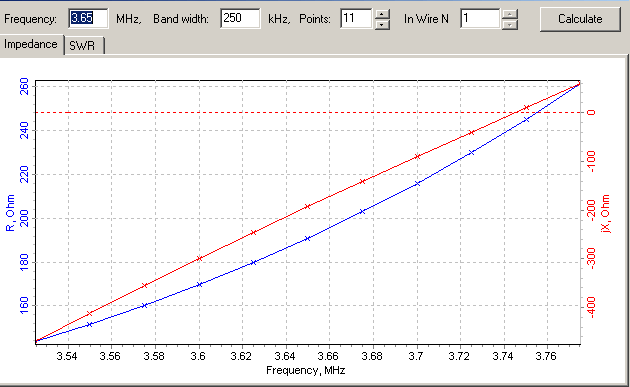This screenshot has height=387, width=630.
Task: Click the red jX, Ohm axis label
Action: click(x=605, y=213)
